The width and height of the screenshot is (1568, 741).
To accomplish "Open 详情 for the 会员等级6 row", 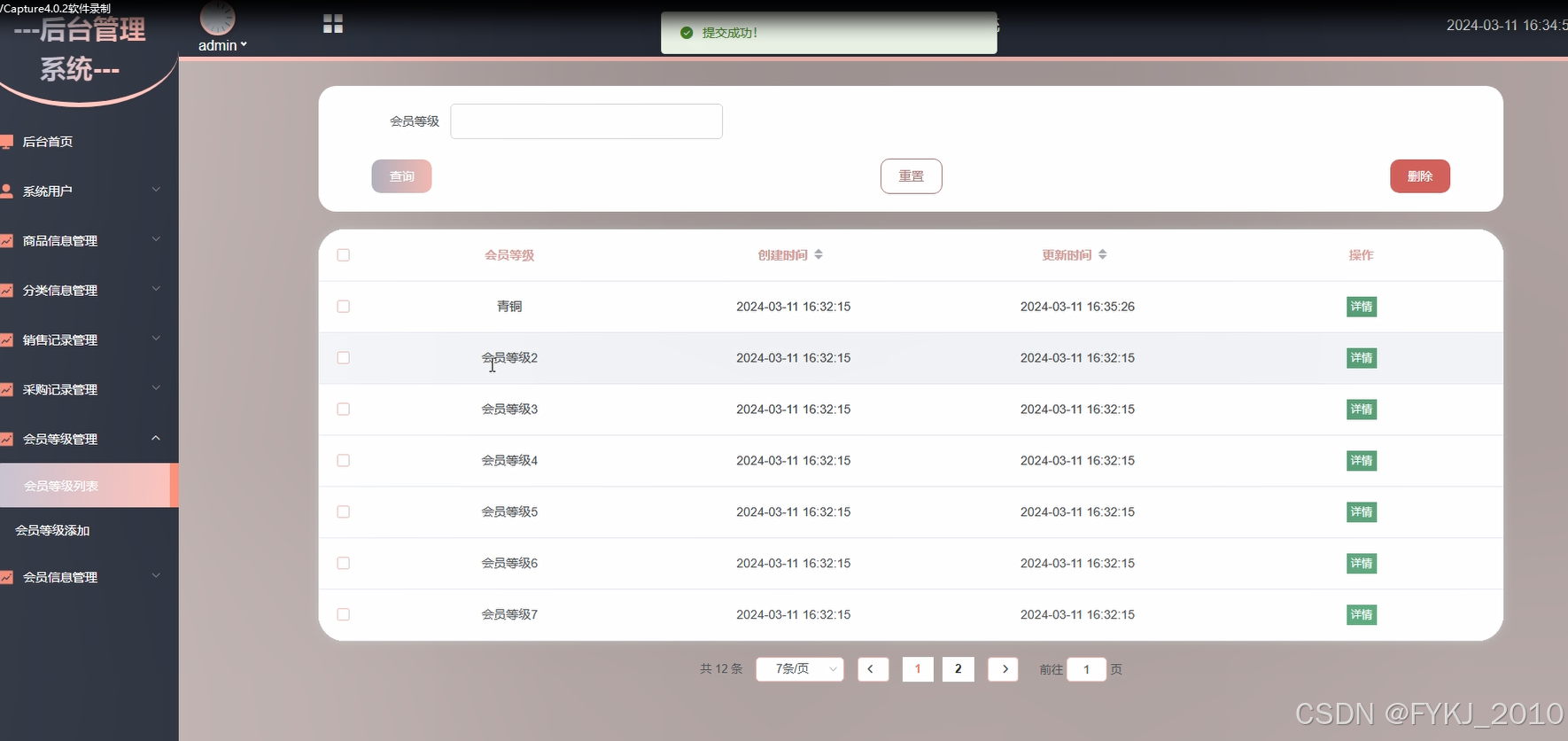I will coord(1361,564).
